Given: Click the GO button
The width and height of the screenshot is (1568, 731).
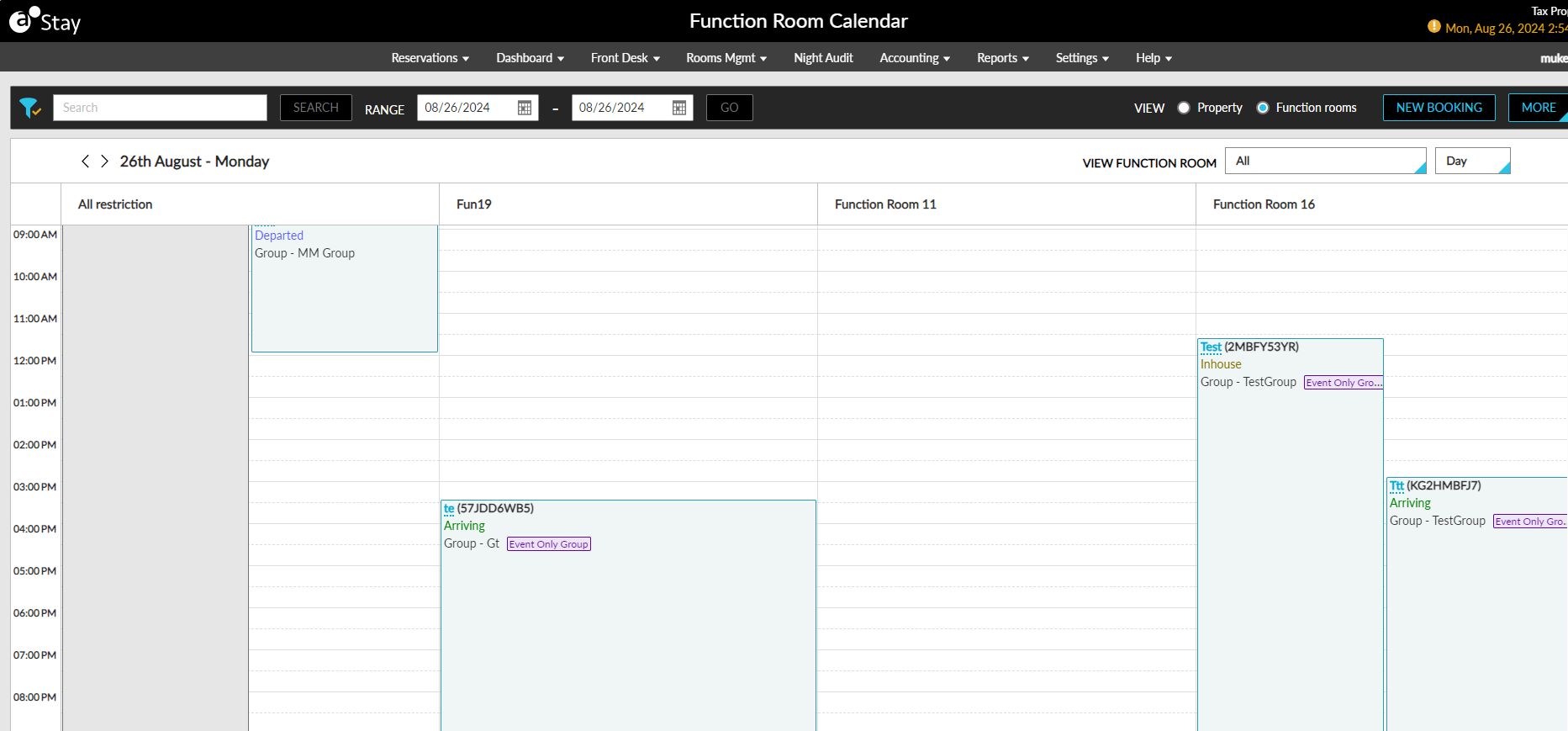Looking at the screenshot, I should 730,108.
